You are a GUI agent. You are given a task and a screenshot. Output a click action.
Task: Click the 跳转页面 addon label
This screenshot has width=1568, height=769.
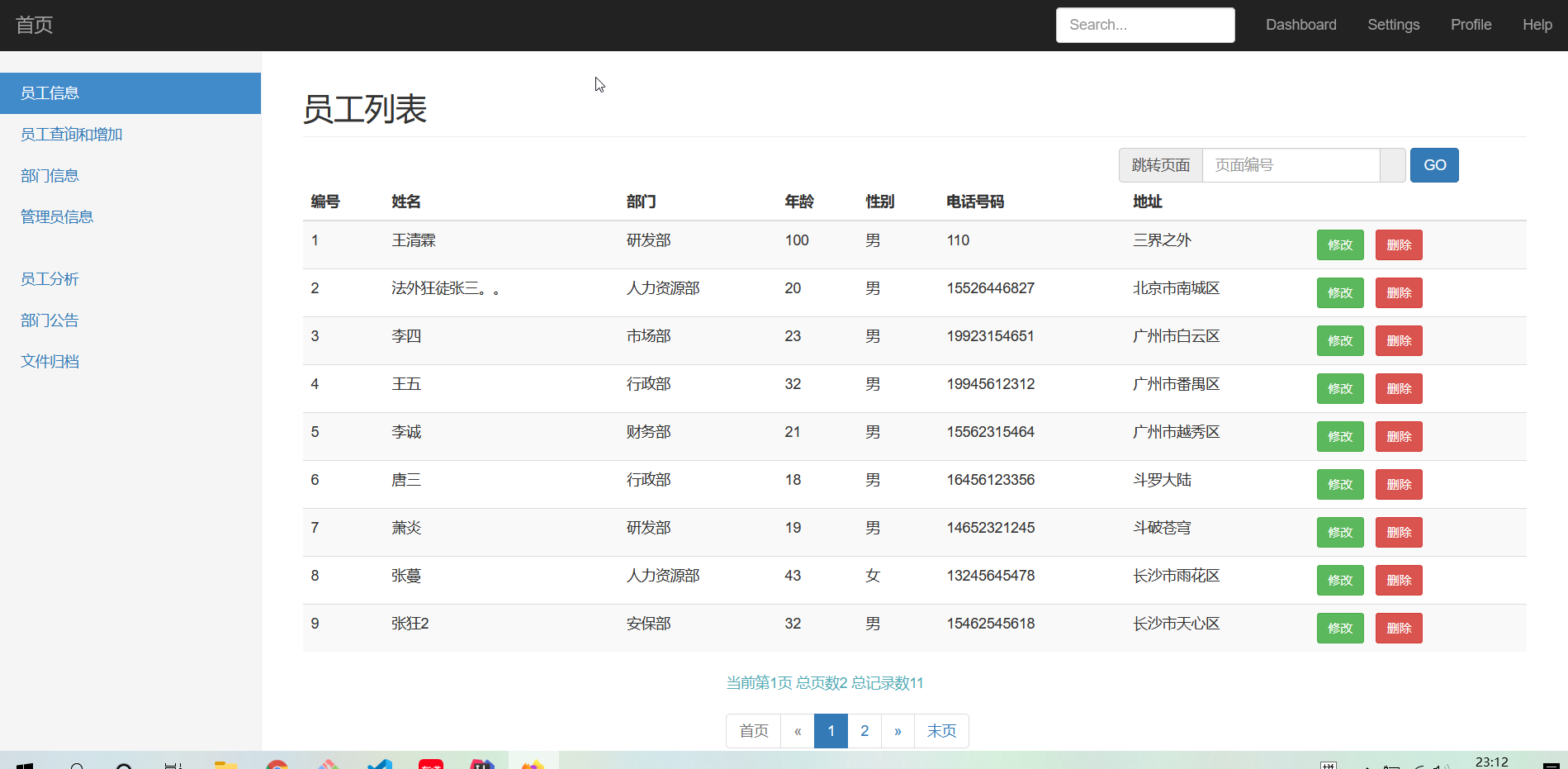[x=1161, y=165]
